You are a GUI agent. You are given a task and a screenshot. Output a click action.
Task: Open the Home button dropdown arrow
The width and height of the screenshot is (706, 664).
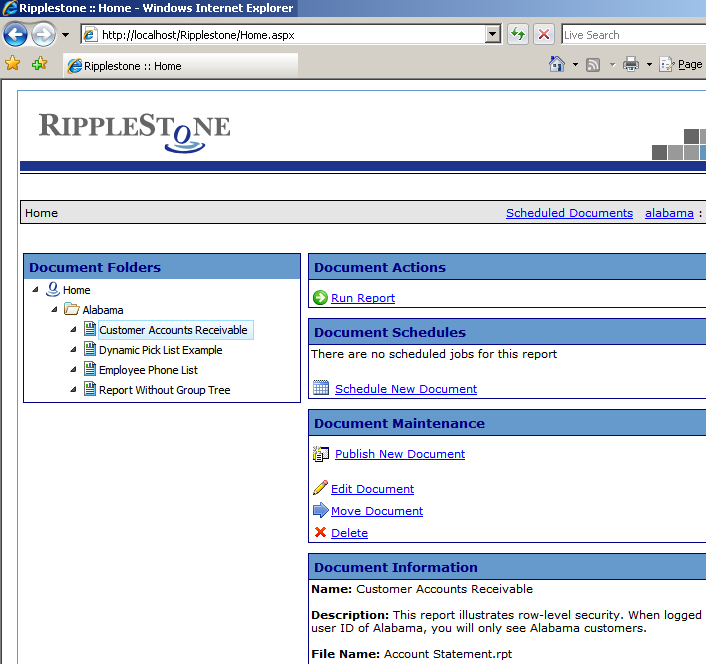[x=575, y=64]
